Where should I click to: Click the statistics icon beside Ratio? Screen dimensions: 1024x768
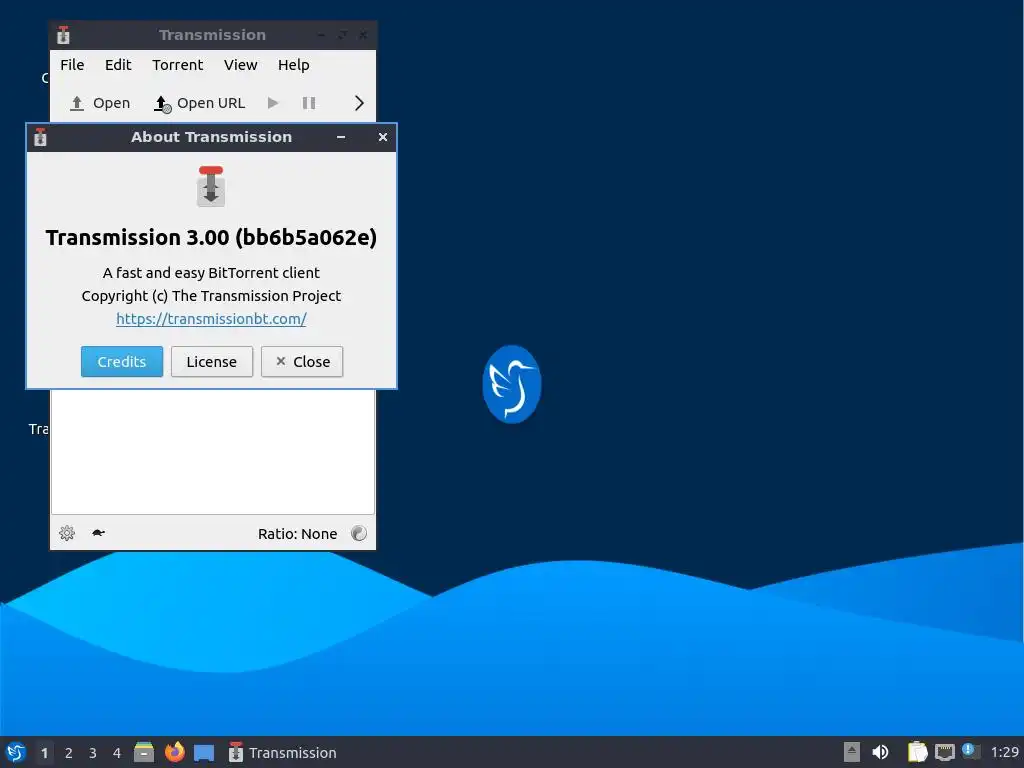pyautogui.click(x=359, y=534)
